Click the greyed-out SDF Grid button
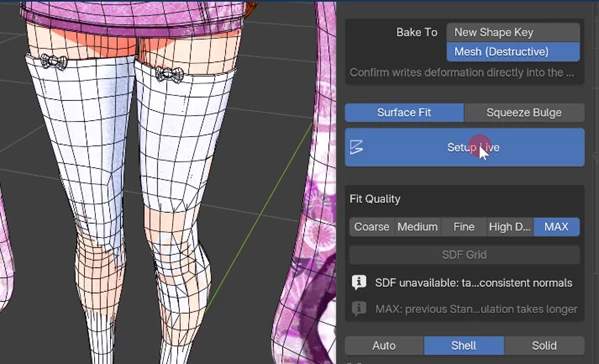 tap(465, 255)
